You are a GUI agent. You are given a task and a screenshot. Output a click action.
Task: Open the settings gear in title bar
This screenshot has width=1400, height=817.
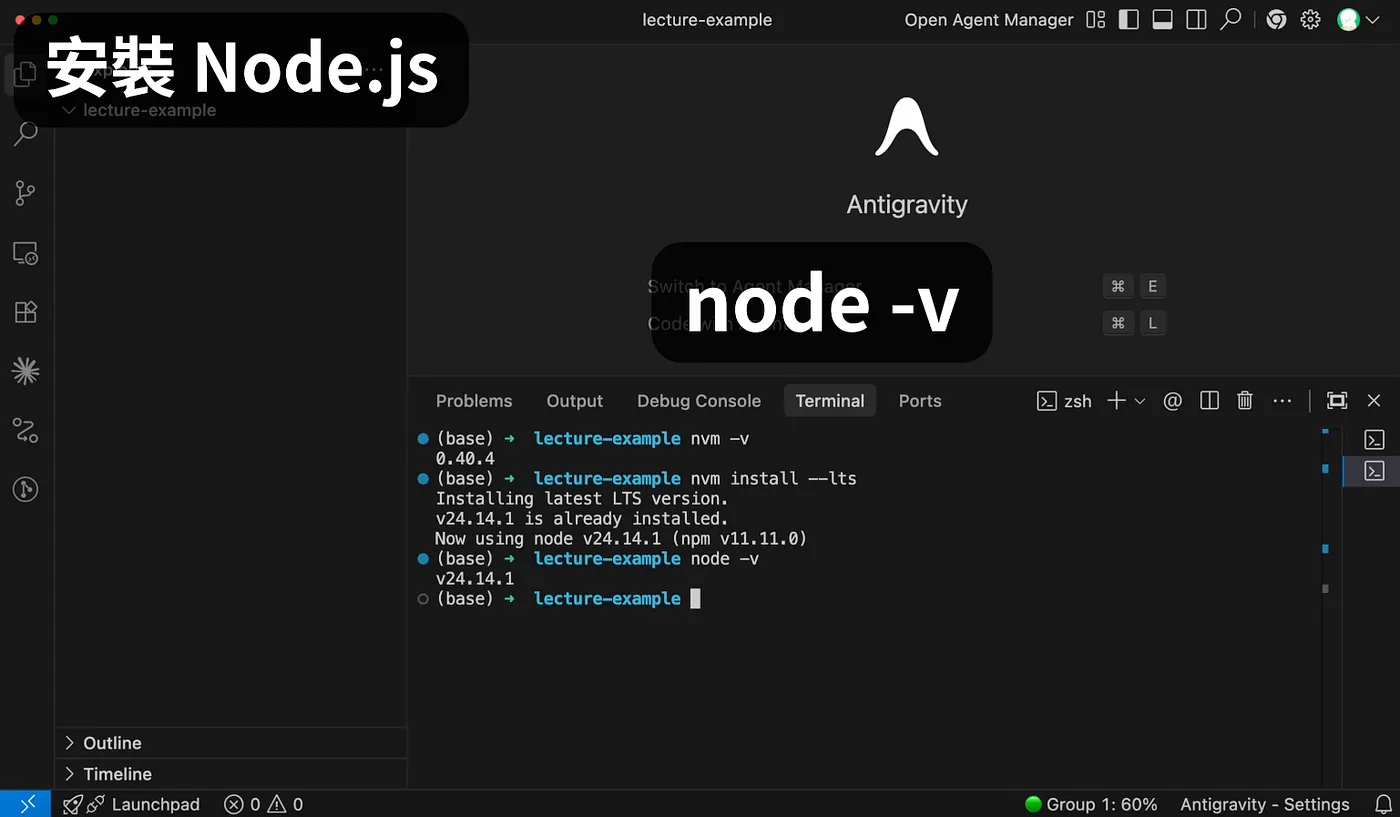(x=1311, y=20)
